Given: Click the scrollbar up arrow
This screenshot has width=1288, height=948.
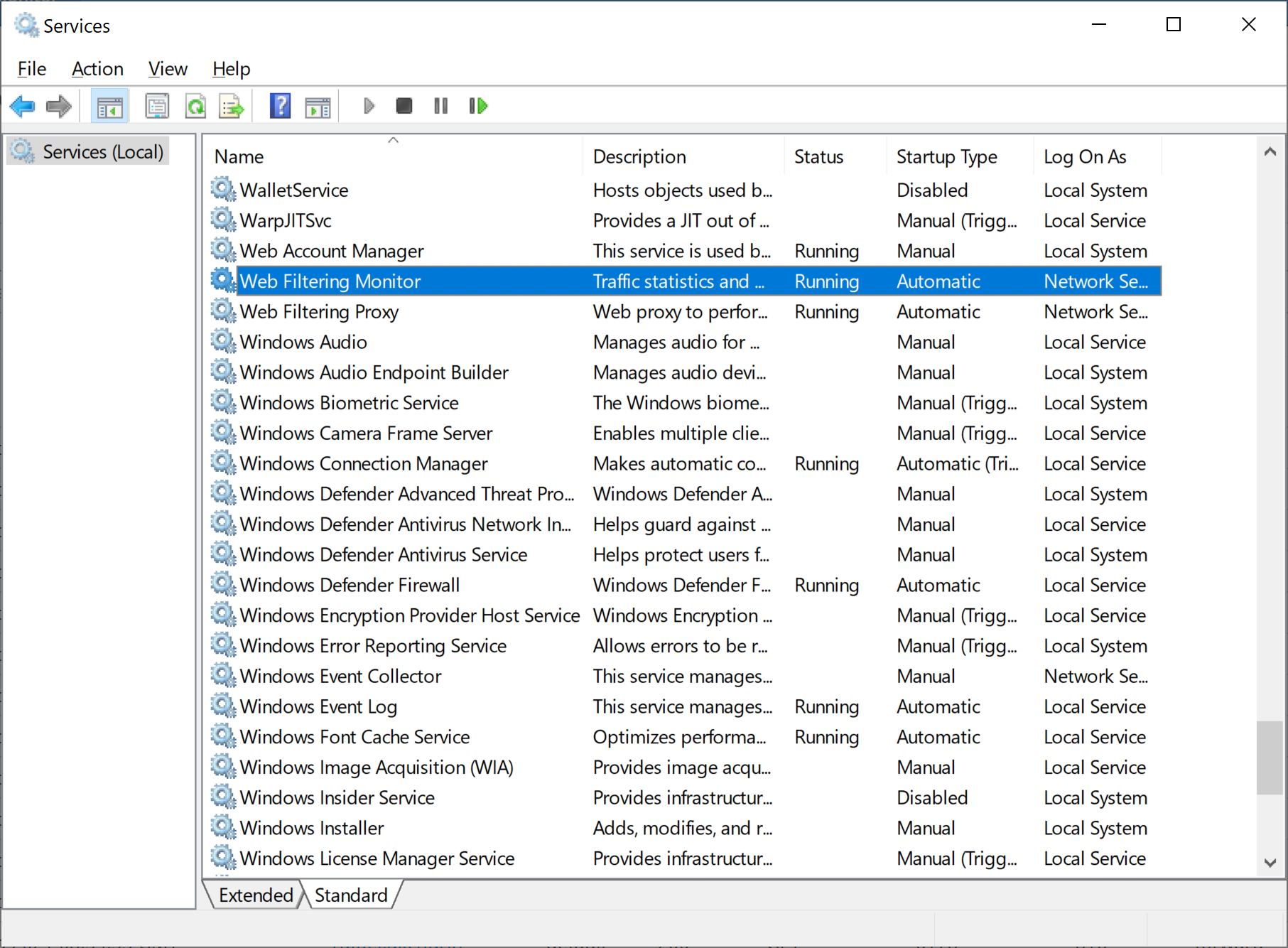Looking at the screenshot, I should click(x=1270, y=151).
